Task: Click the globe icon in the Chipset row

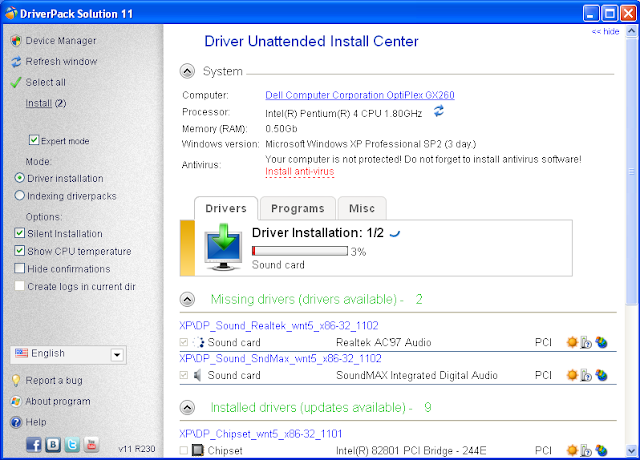Action: coord(601,450)
